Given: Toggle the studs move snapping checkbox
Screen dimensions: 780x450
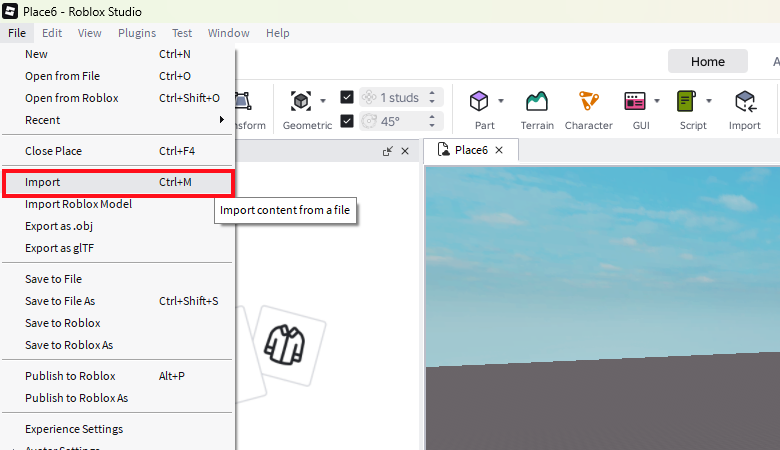Looking at the screenshot, I should click(347, 97).
